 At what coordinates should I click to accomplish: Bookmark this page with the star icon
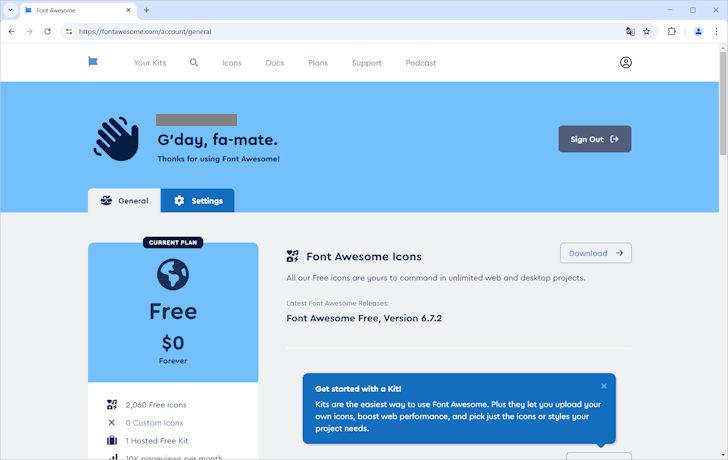647,31
